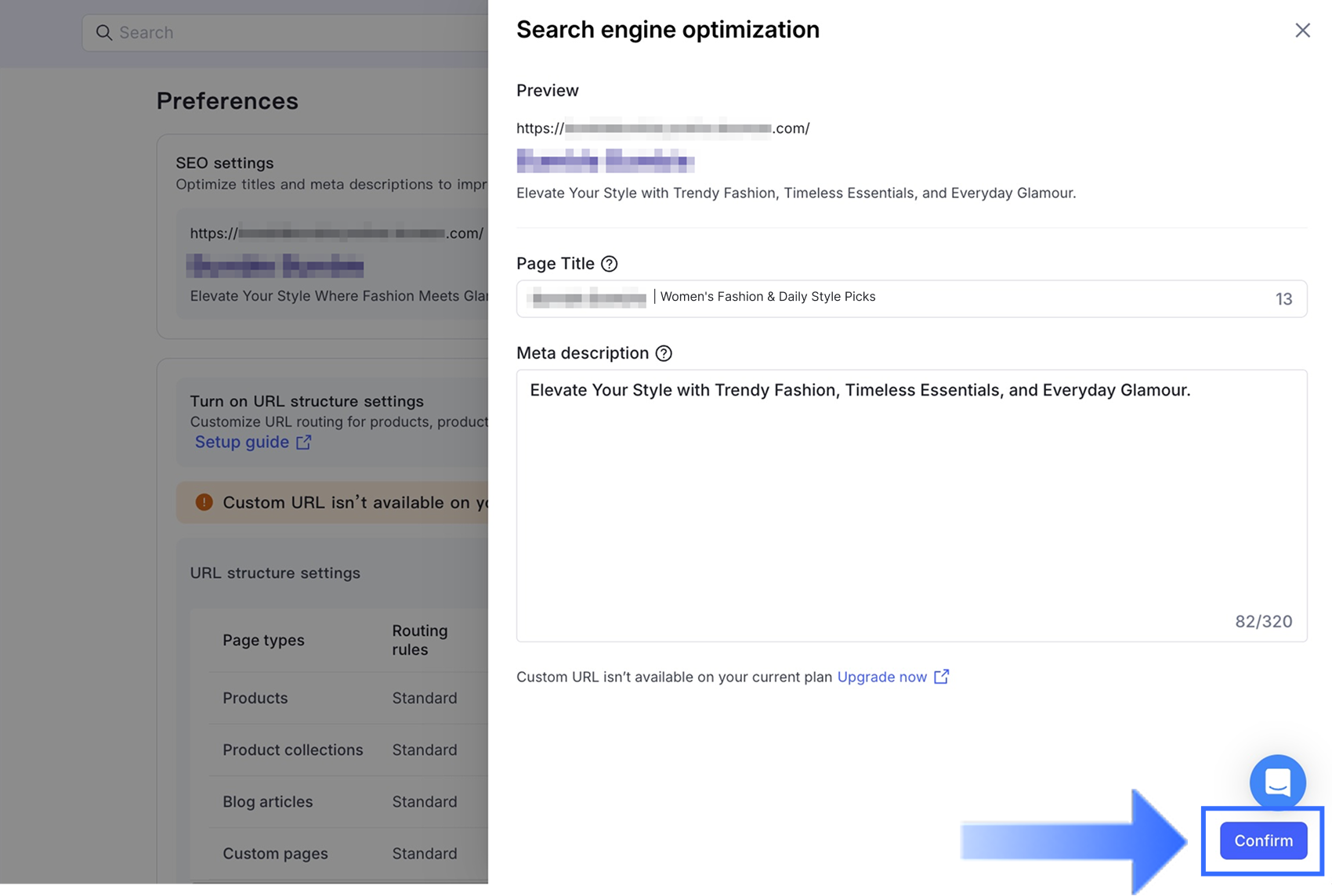Click inside the Page Title input field
The width and height of the screenshot is (1332, 896).
point(911,298)
